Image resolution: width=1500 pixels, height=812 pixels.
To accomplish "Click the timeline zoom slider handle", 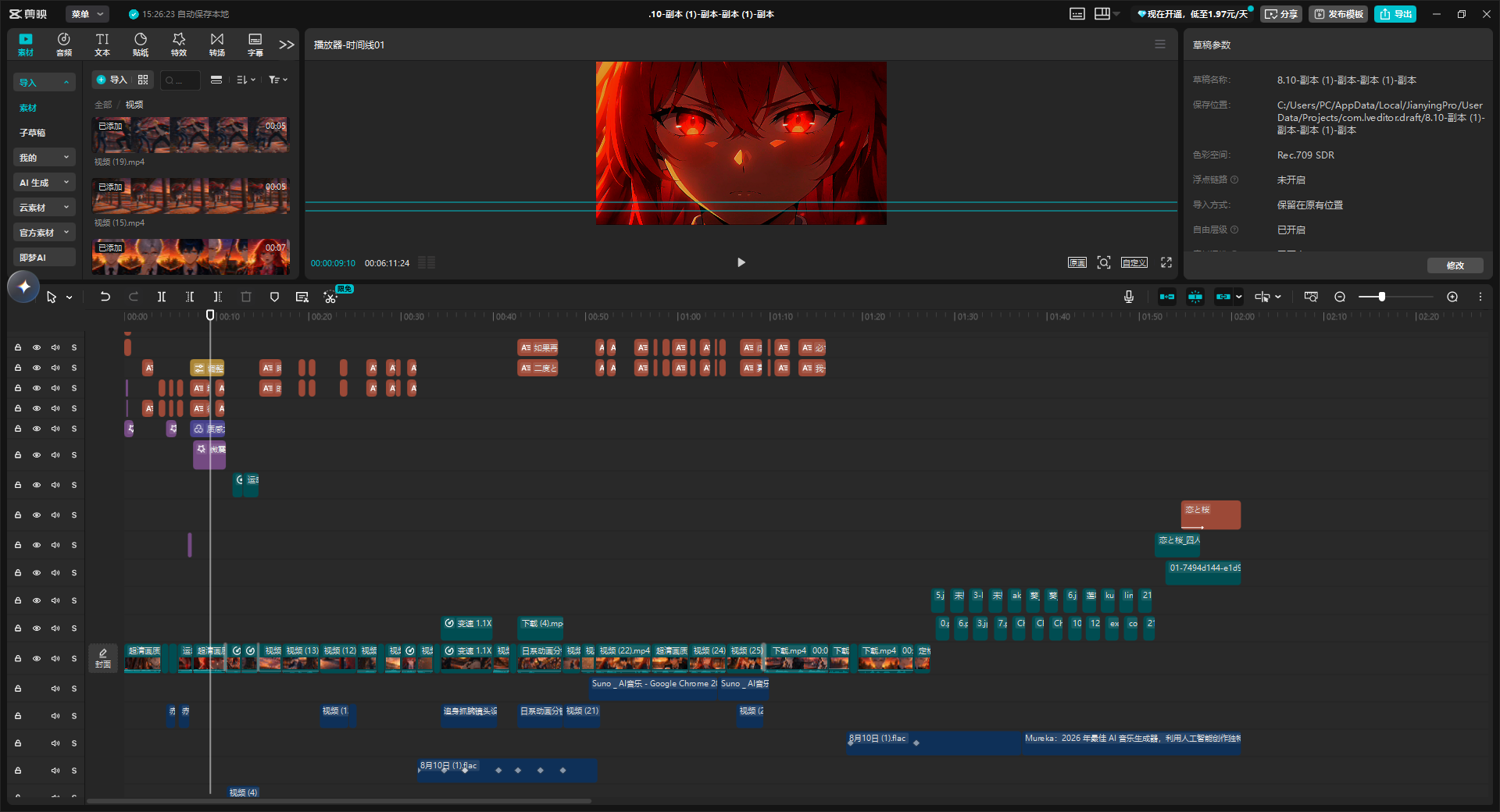I will pos(1382,297).
